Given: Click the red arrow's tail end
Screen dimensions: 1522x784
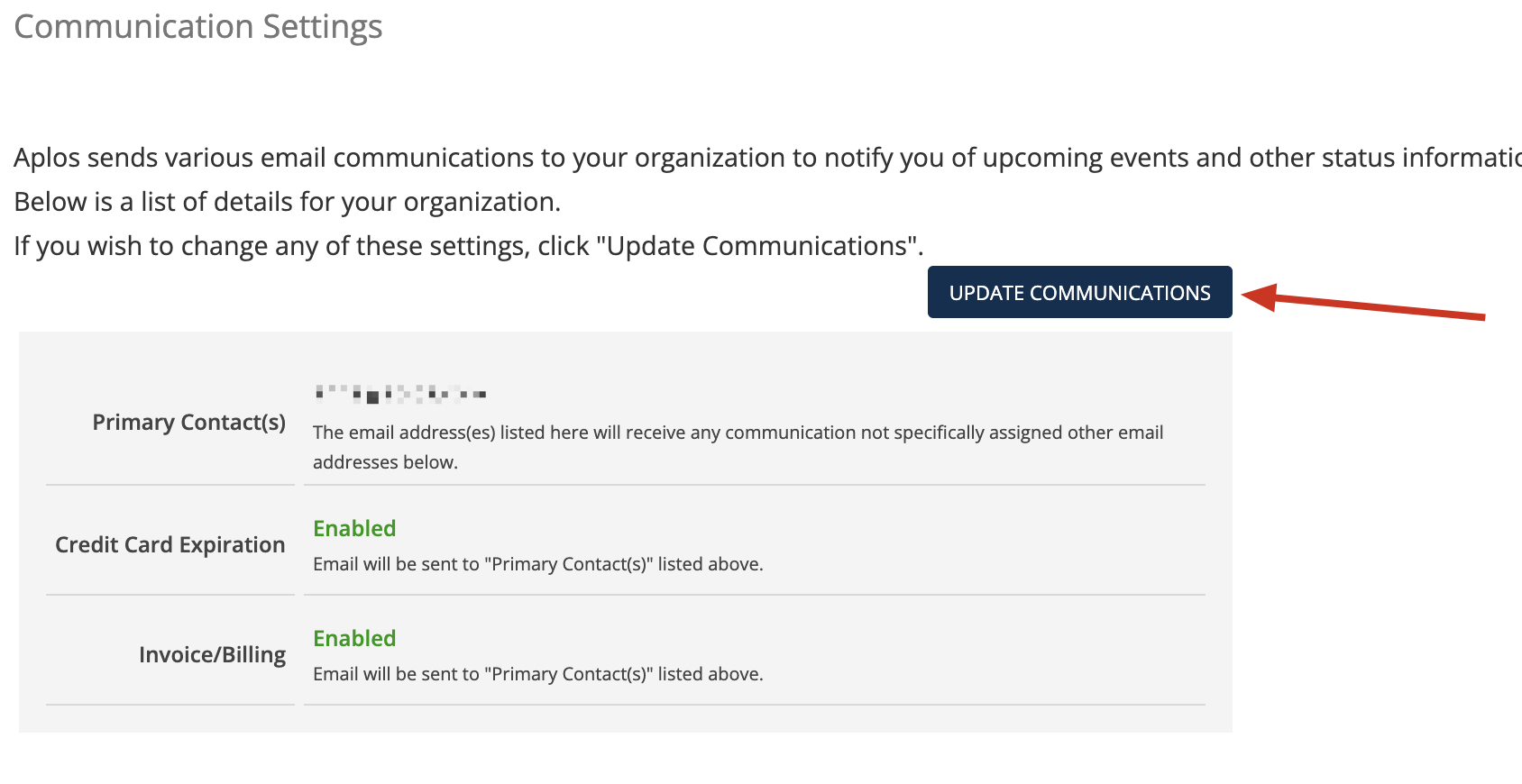Looking at the screenshot, I should point(1479,316).
